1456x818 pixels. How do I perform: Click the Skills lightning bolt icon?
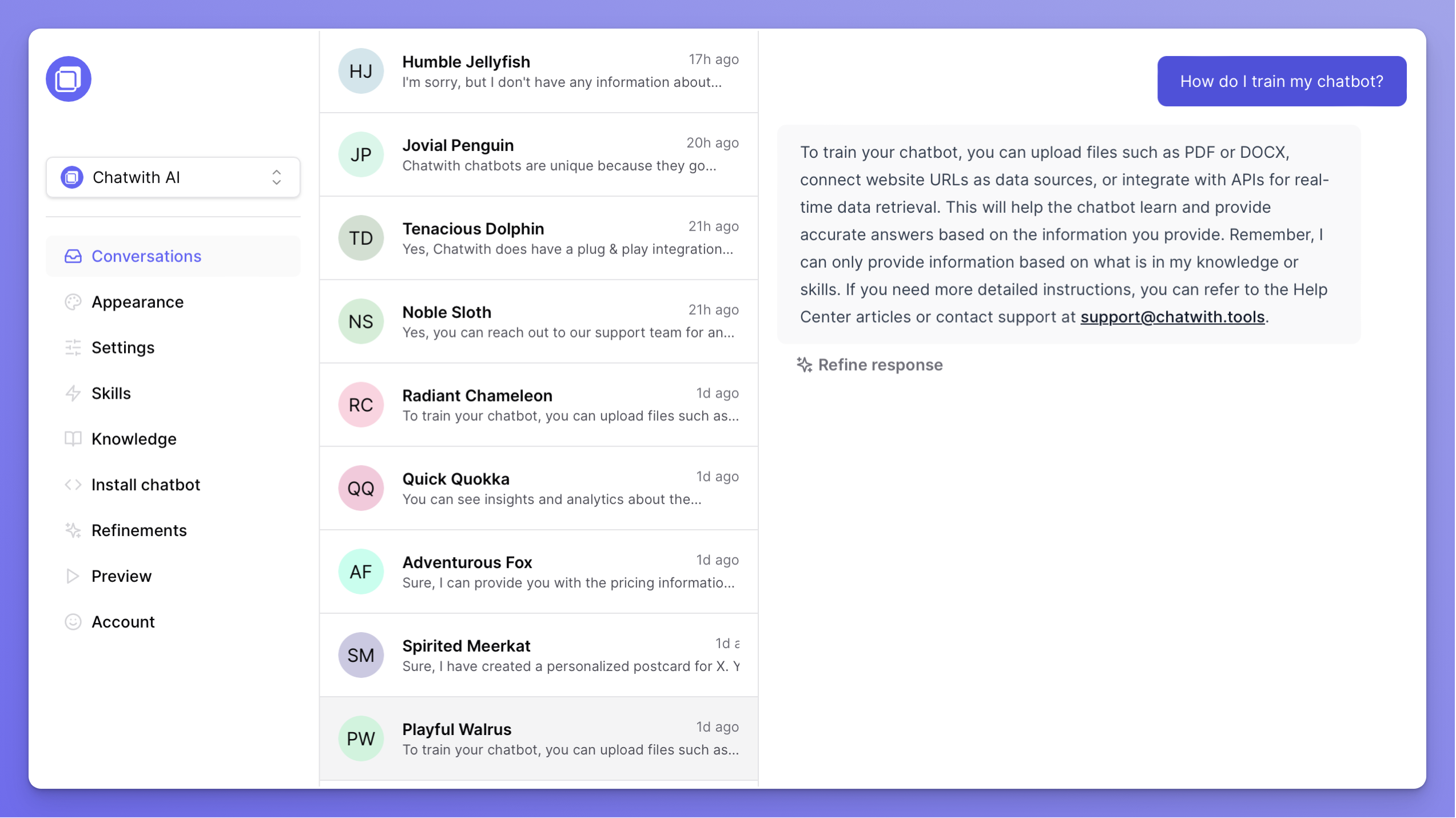73,394
